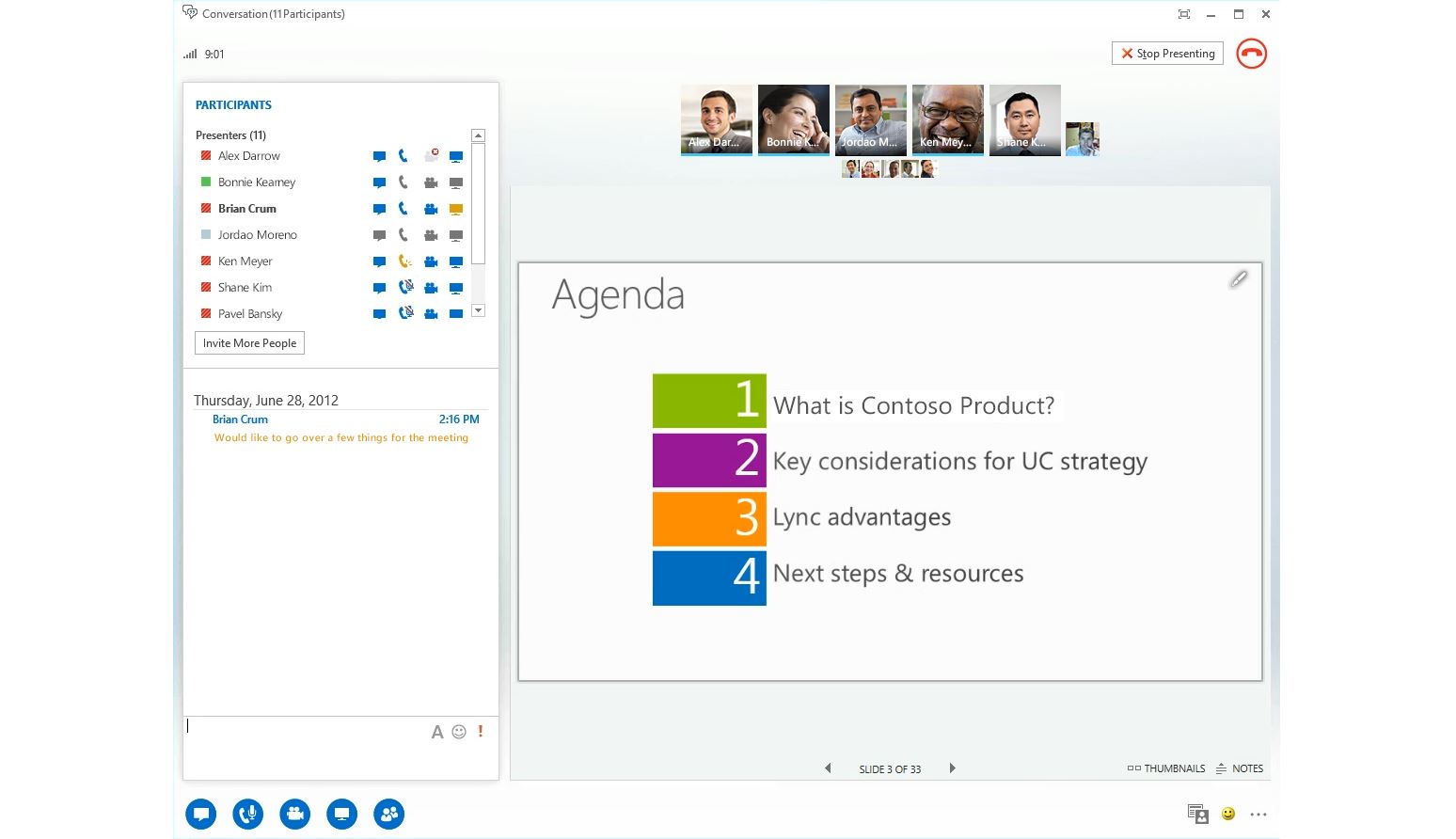Click Bonnie Kearney's video camera icon
The width and height of the screenshot is (1456, 839).
pos(431,182)
